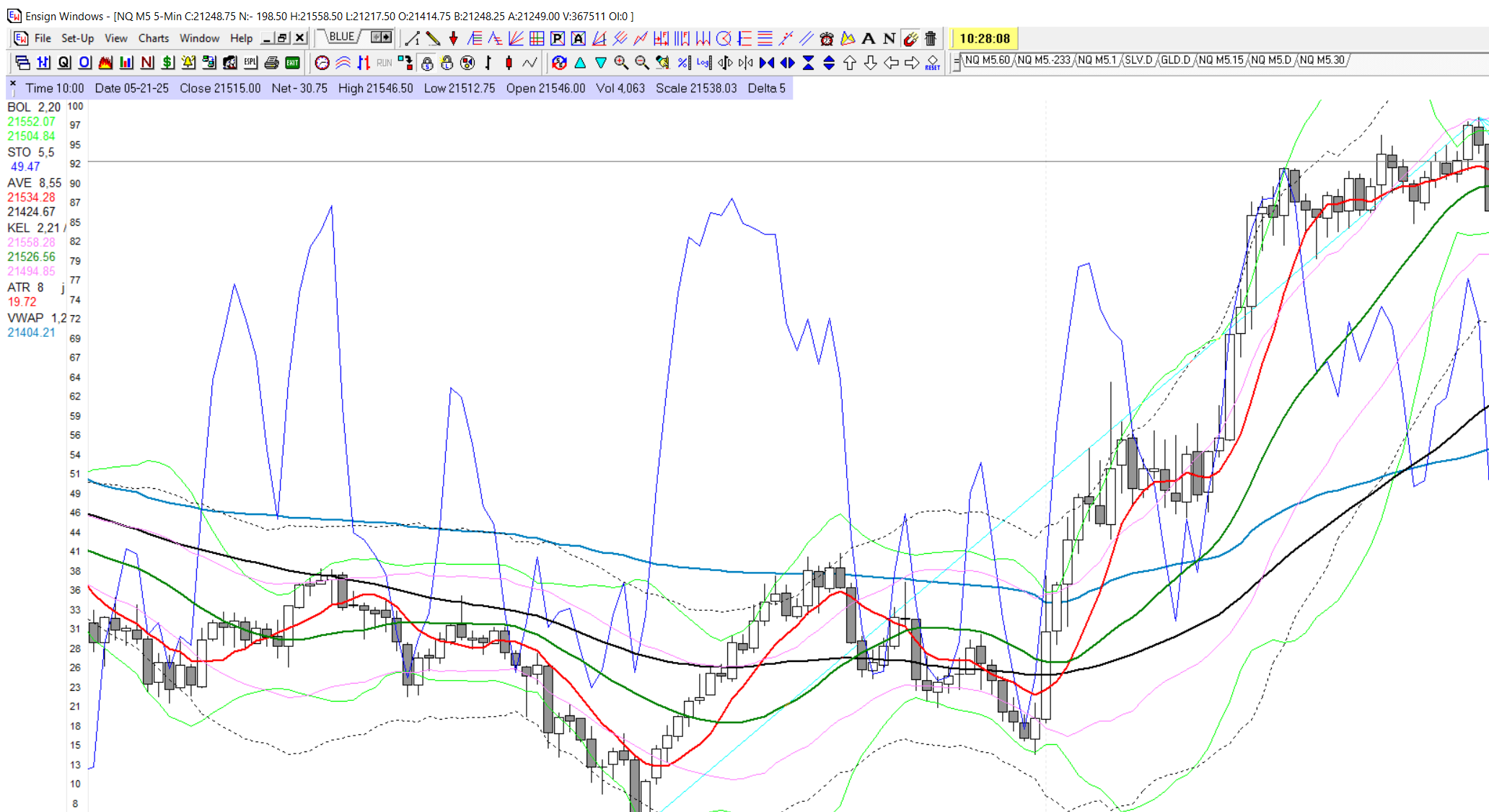The height and width of the screenshot is (812, 1489).
Task: Click the zoom out magnifier
Action: click(x=642, y=63)
